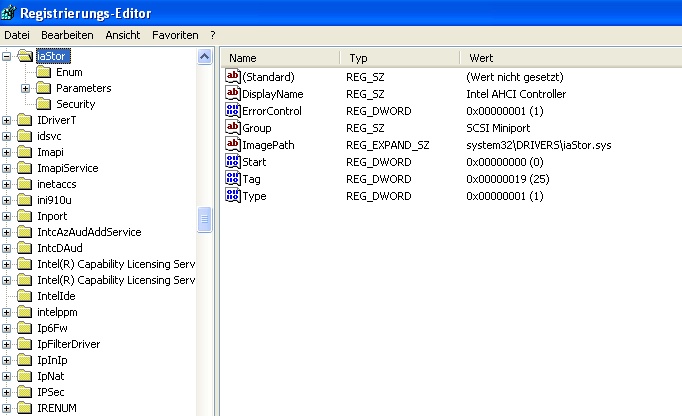Expand the IDriverT key
The width and height of the screenshot is (682, 416).
(7, 120)
